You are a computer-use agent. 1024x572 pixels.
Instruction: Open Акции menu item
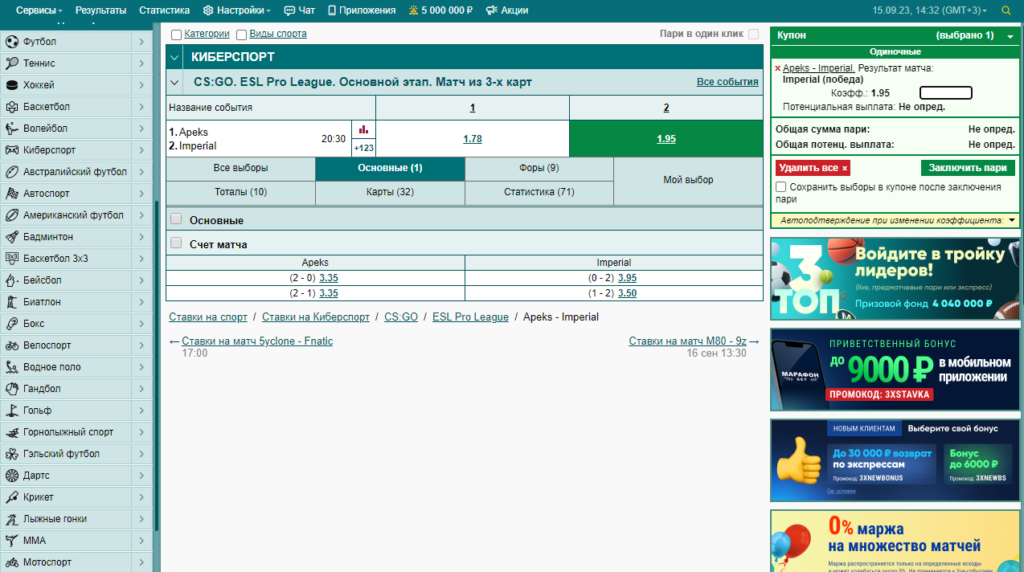tap(507, 10)
